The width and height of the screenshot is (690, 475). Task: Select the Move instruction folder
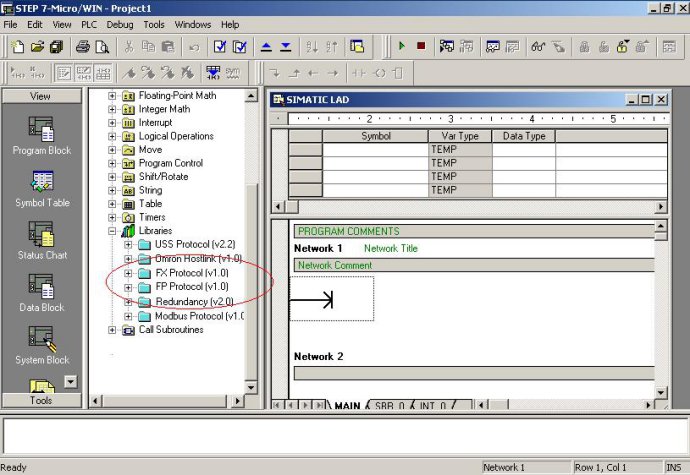pos(150,150)
